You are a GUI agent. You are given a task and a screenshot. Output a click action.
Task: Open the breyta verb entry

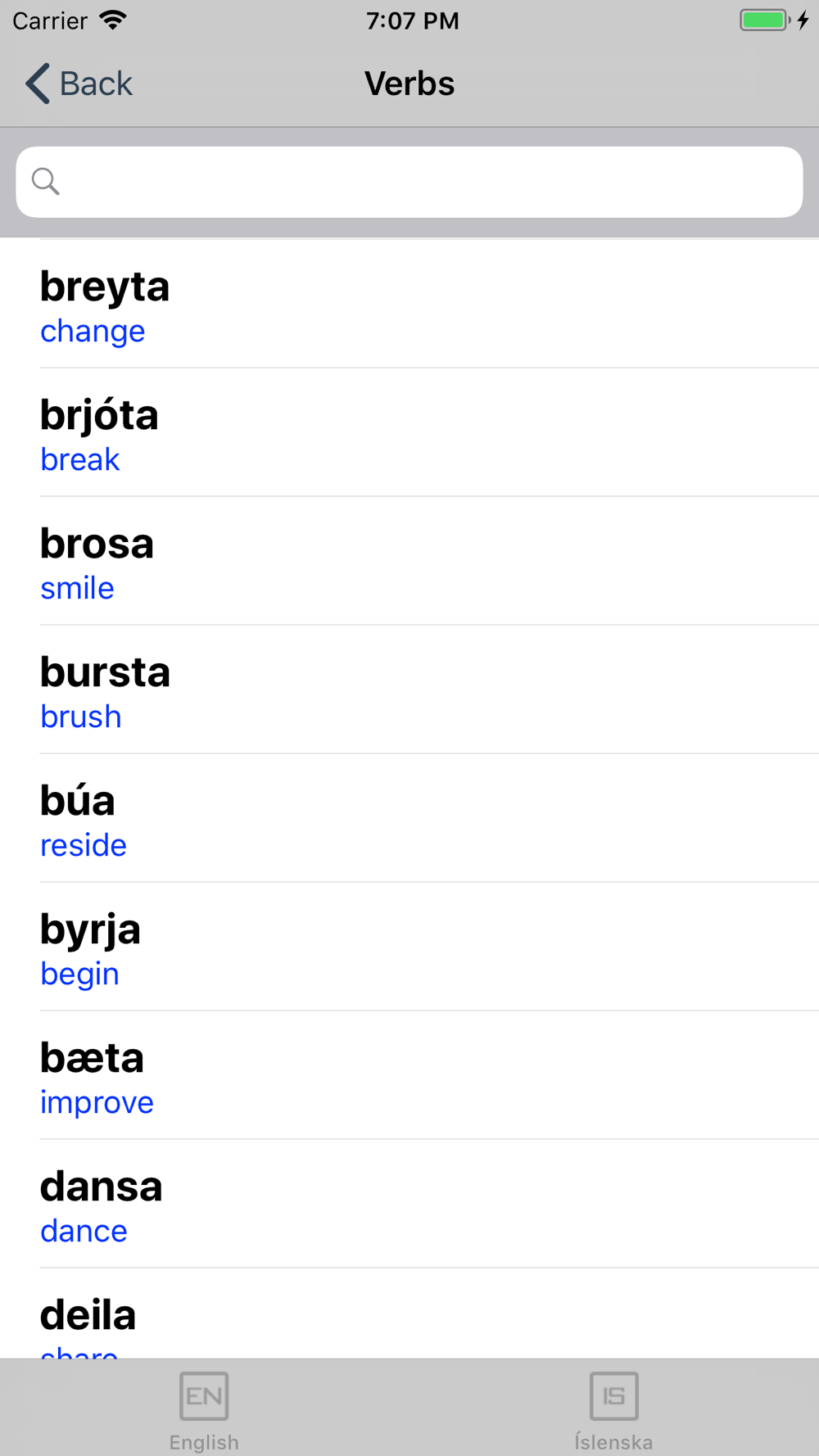click(409, 305)
